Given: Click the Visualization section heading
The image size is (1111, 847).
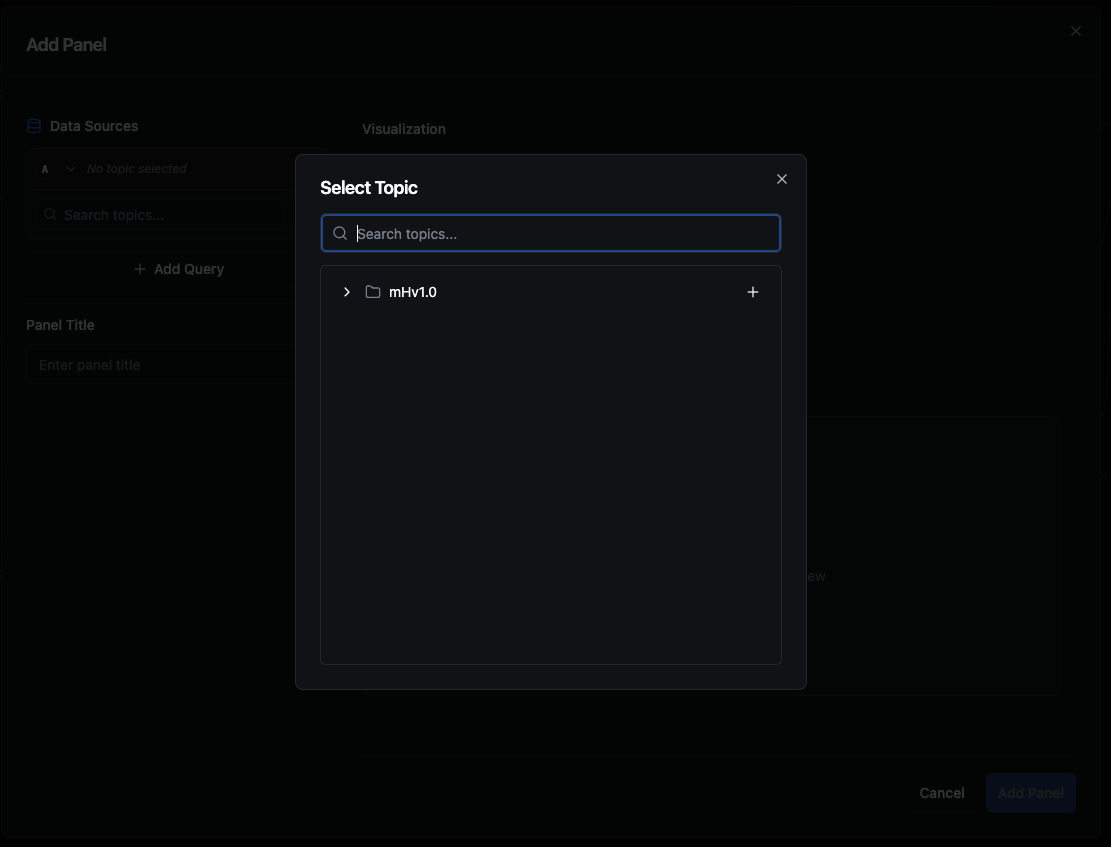Looking at the screenshot, I should click(404, 129).
